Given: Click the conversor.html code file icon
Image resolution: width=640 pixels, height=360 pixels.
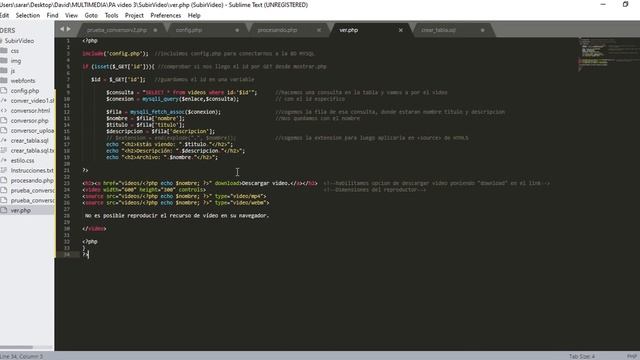Looking at the screenshot, I should coord(4,111).
